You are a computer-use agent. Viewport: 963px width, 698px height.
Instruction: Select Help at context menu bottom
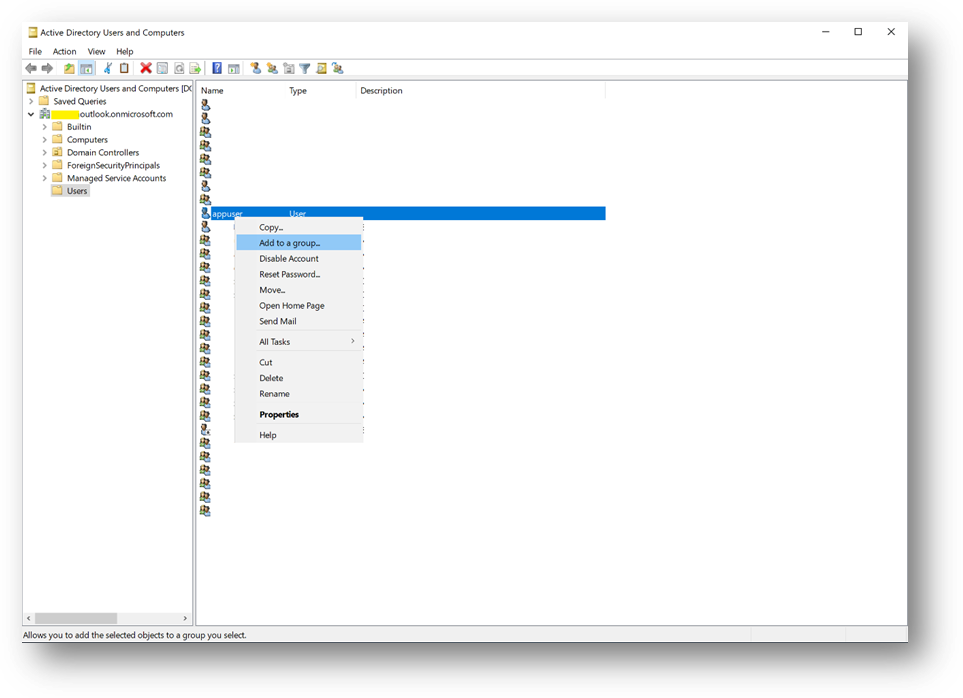[299, 435]
